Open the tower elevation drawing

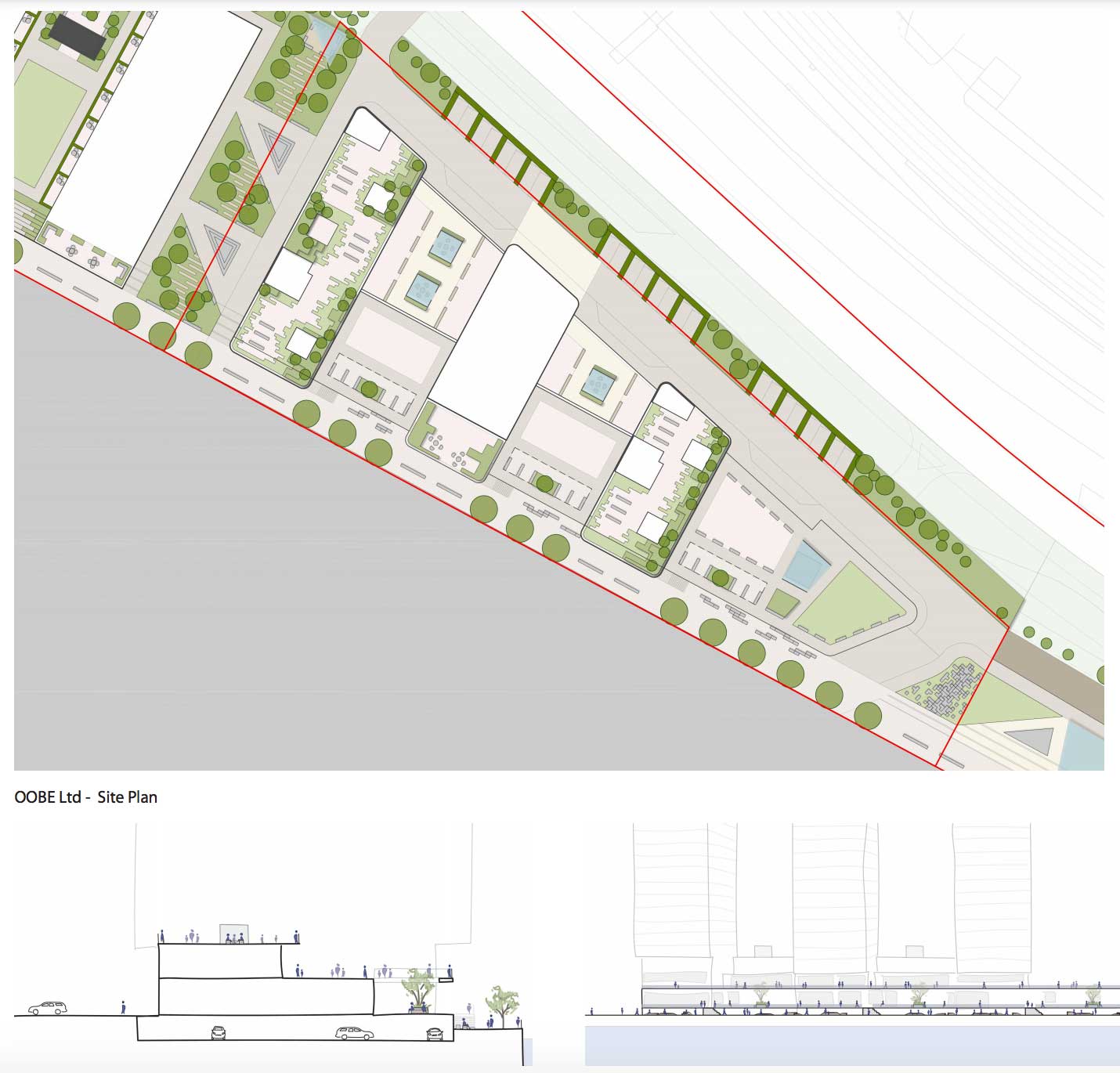(x=852, y=944)
